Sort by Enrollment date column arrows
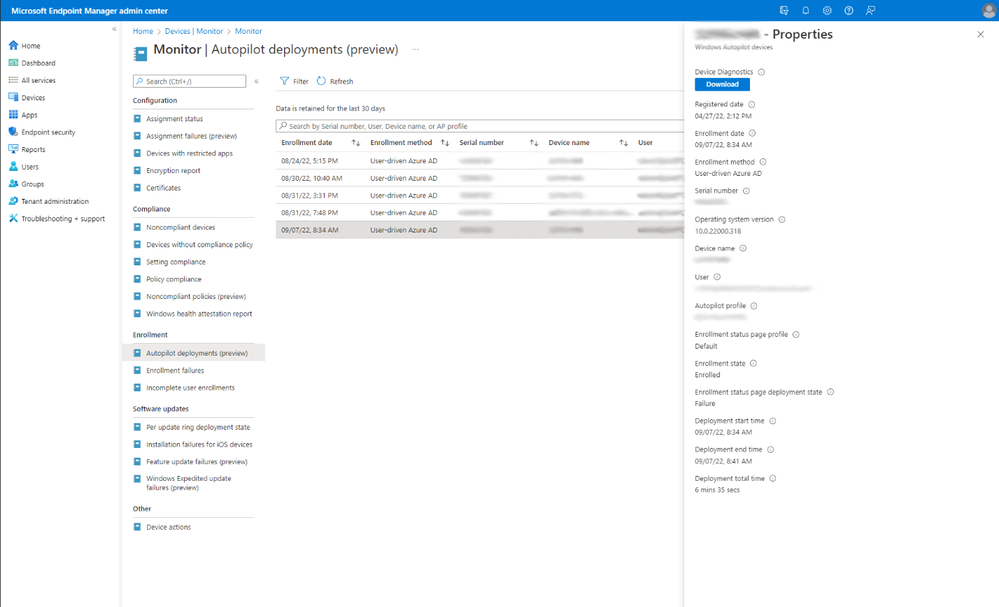Screen dimensions: 999x607 point(356,143)
